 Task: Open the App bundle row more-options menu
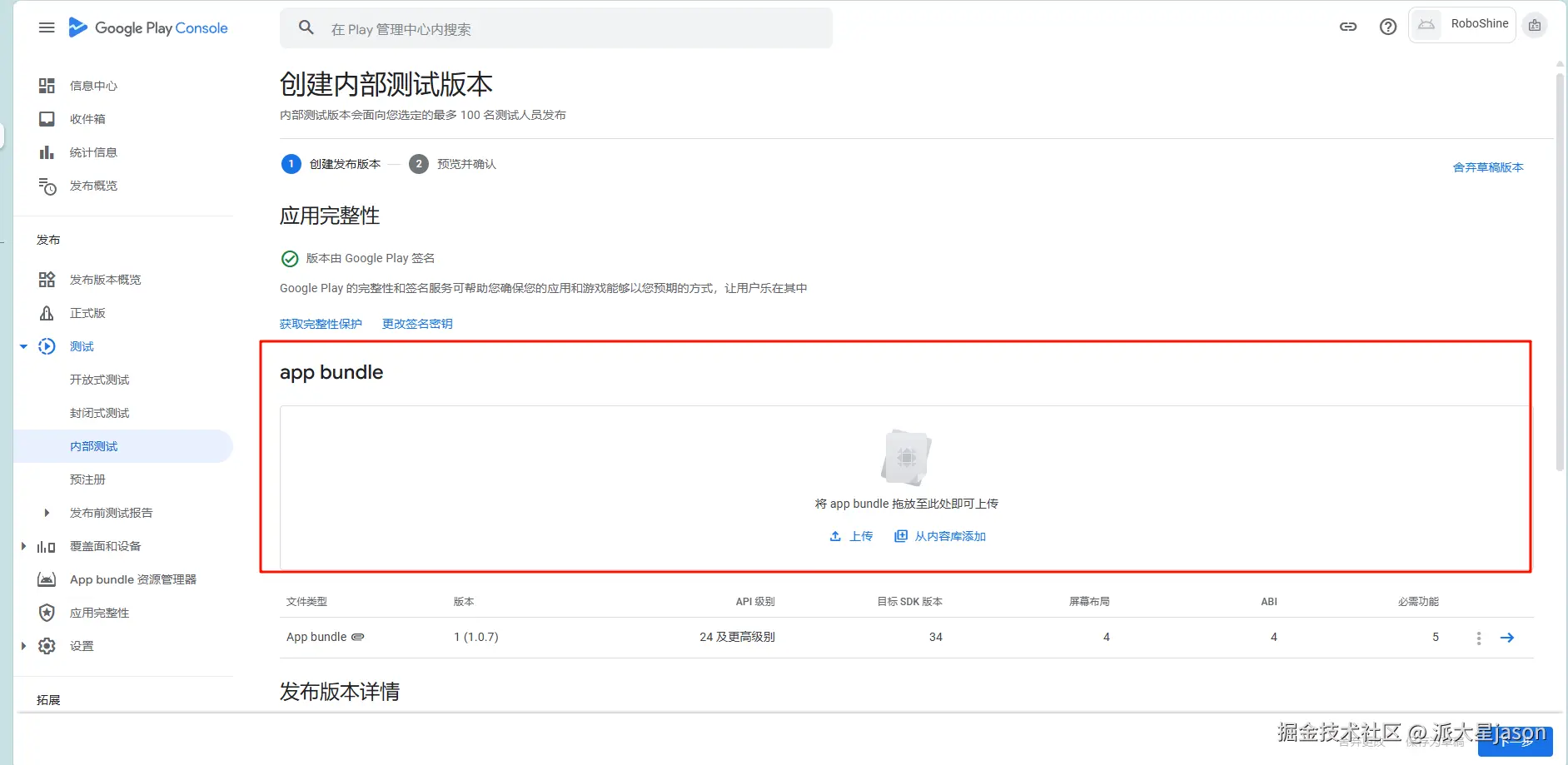[1479, 638]
